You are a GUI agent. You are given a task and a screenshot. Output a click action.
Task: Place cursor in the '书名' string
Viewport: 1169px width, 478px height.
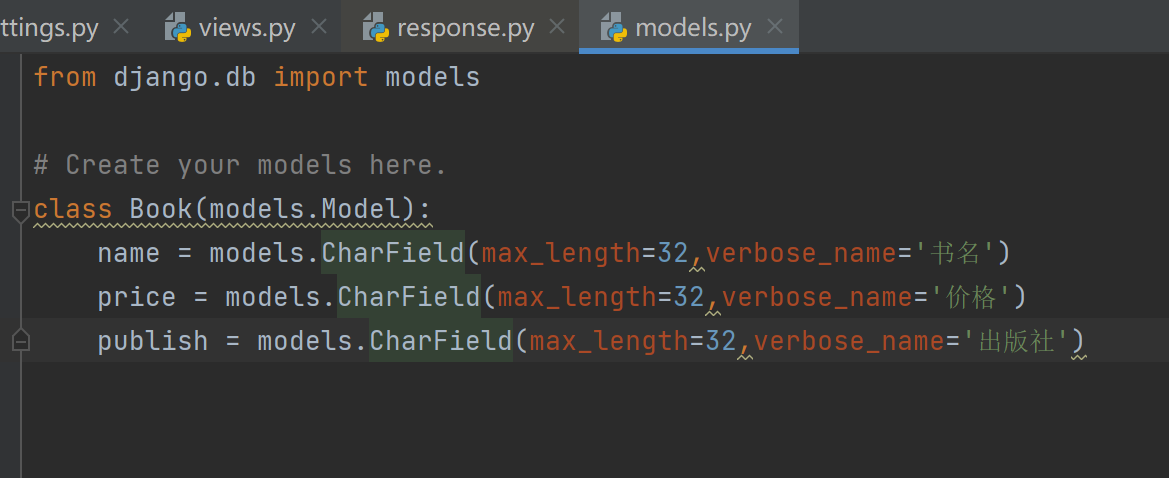955,253
